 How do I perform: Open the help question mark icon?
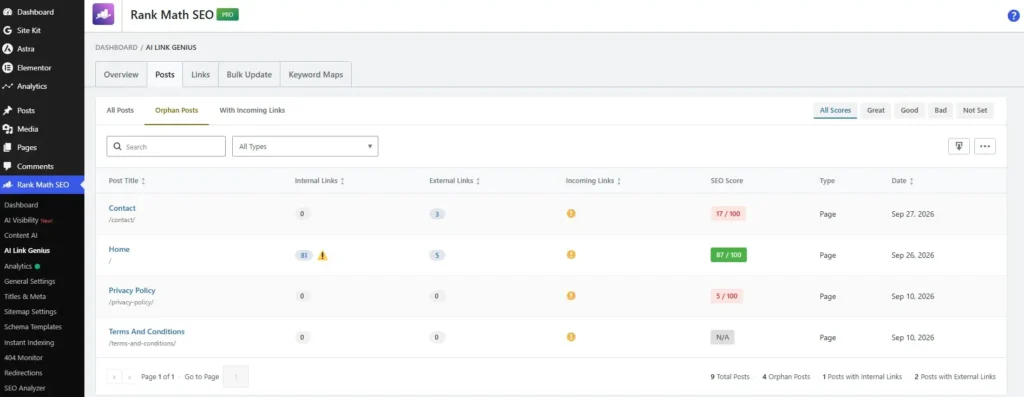pyautogui.click(x=1014, y=16)
